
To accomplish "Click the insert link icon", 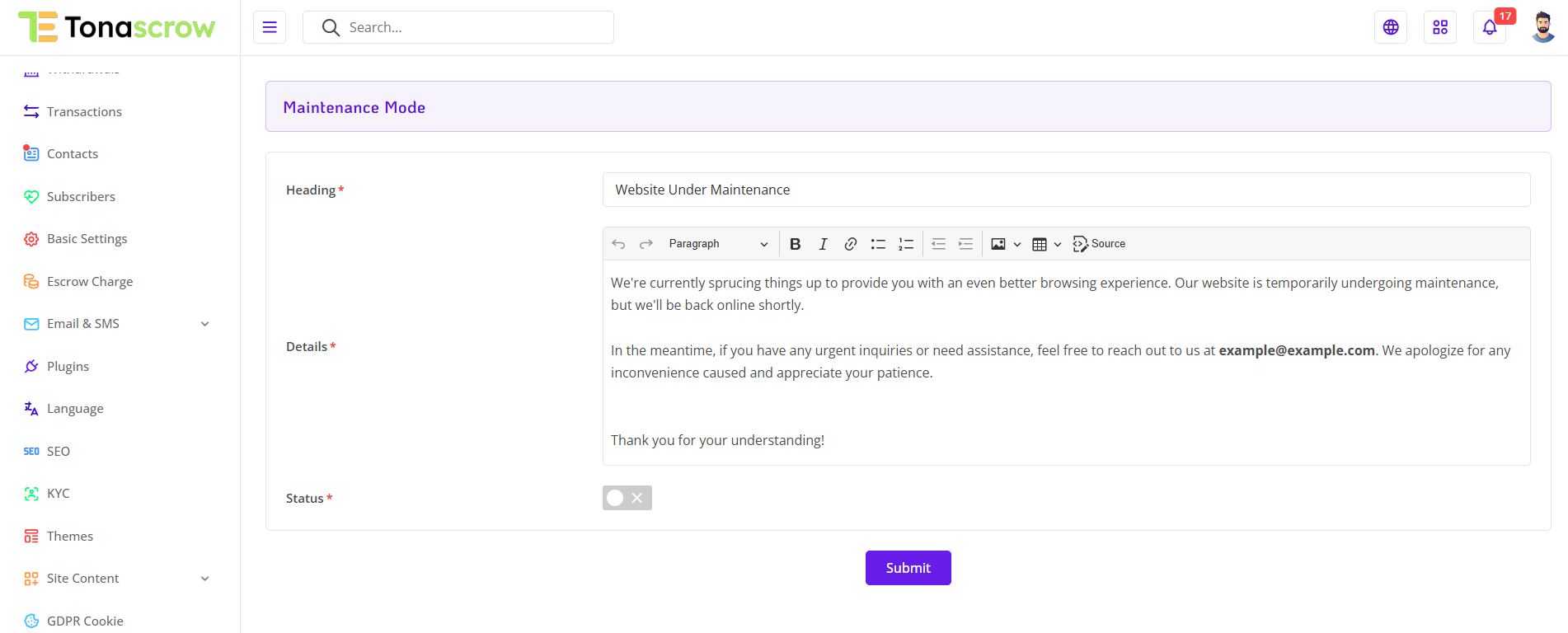I will pos(850,244).
